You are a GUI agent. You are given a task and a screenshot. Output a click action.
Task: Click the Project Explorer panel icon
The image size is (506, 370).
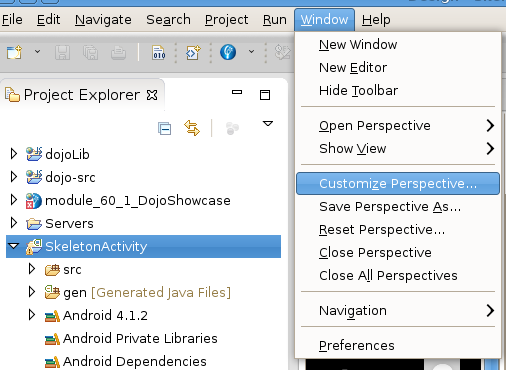tap(12, 95)
